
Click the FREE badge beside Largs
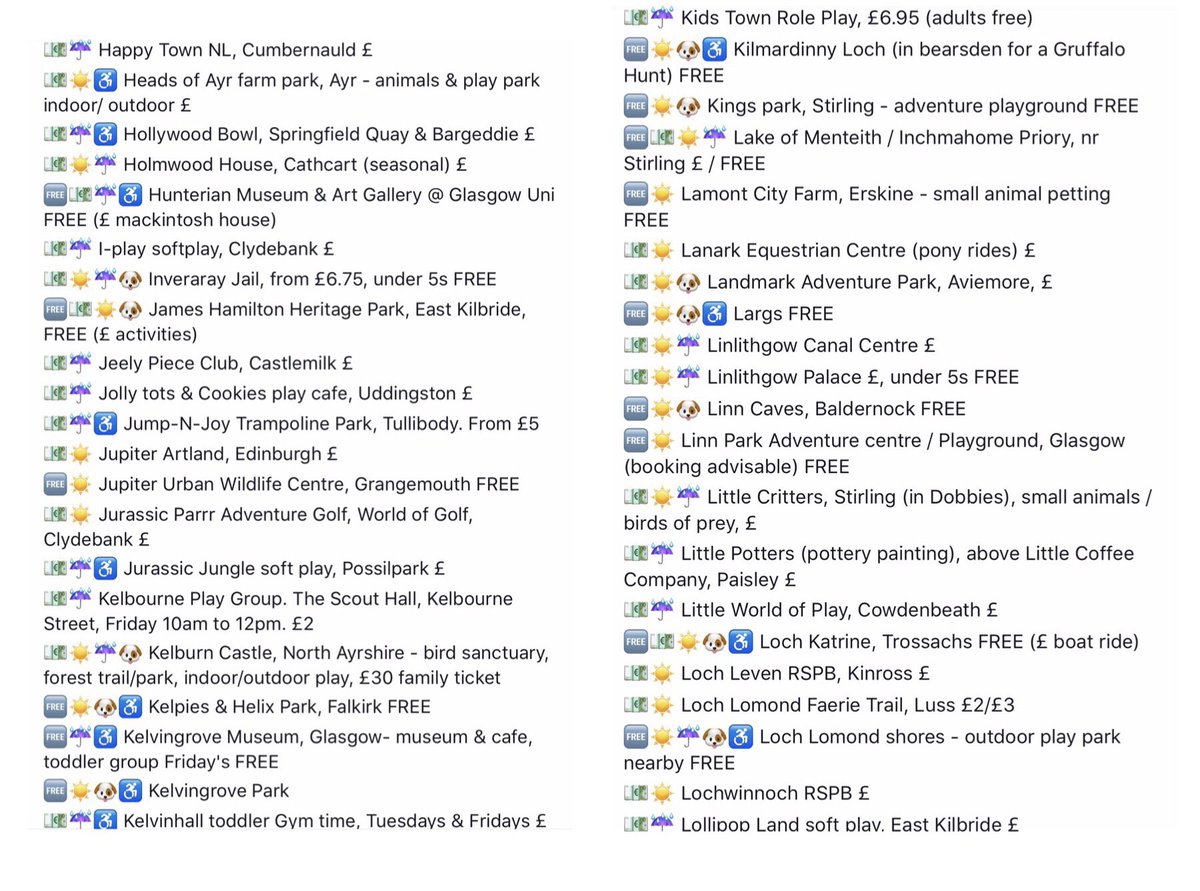[636, 313]
